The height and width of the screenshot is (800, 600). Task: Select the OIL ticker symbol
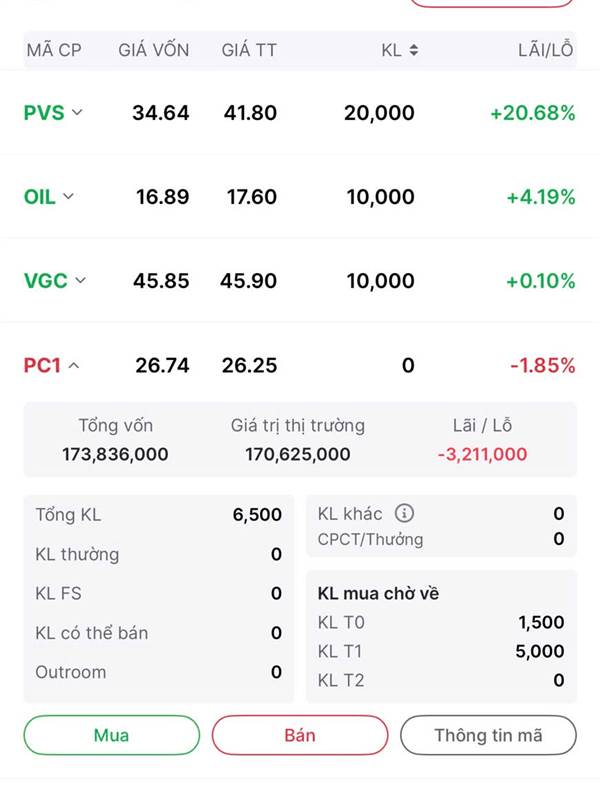coord(40,197)
